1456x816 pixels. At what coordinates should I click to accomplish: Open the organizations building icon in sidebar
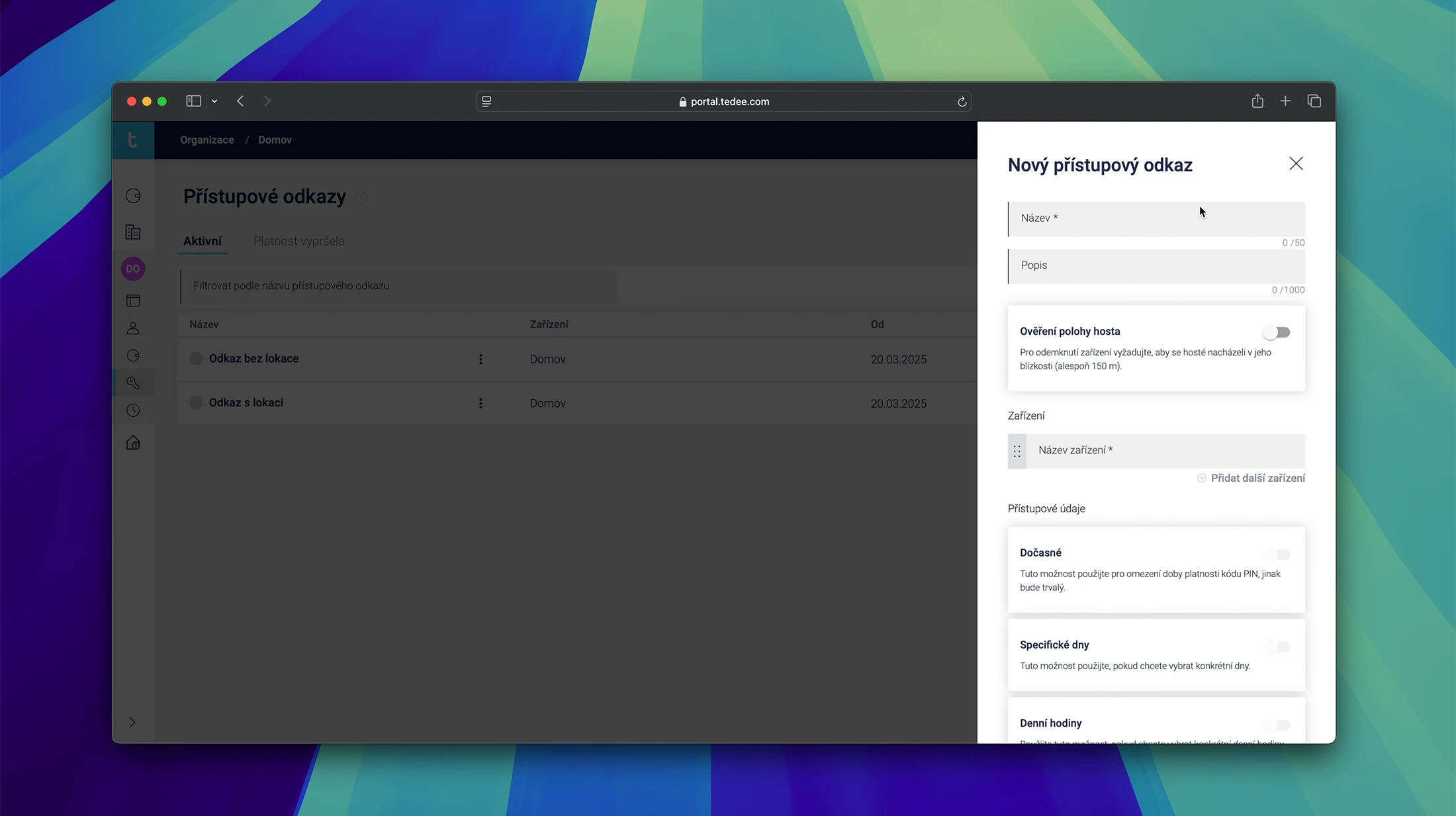tap(133, 232)
